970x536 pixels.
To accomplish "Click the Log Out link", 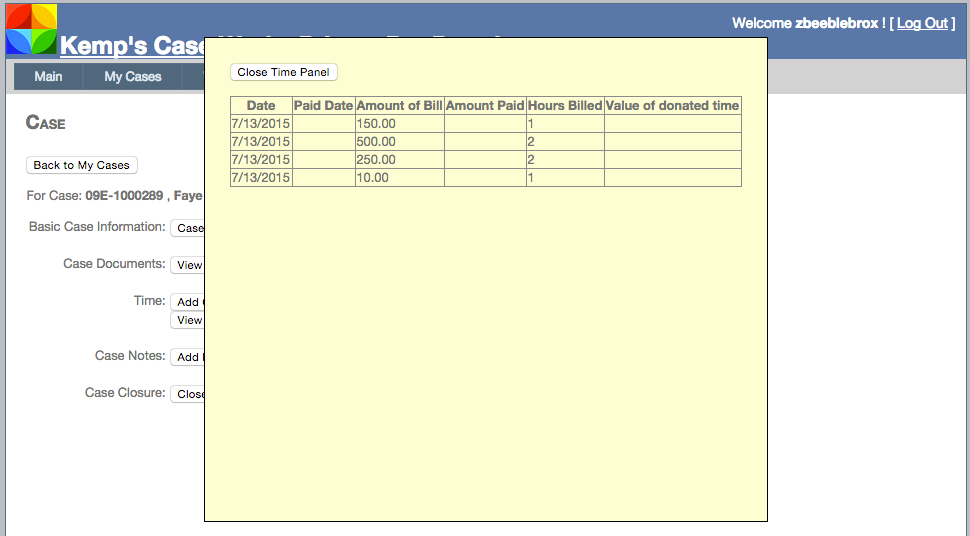I will tap(922, 23).
